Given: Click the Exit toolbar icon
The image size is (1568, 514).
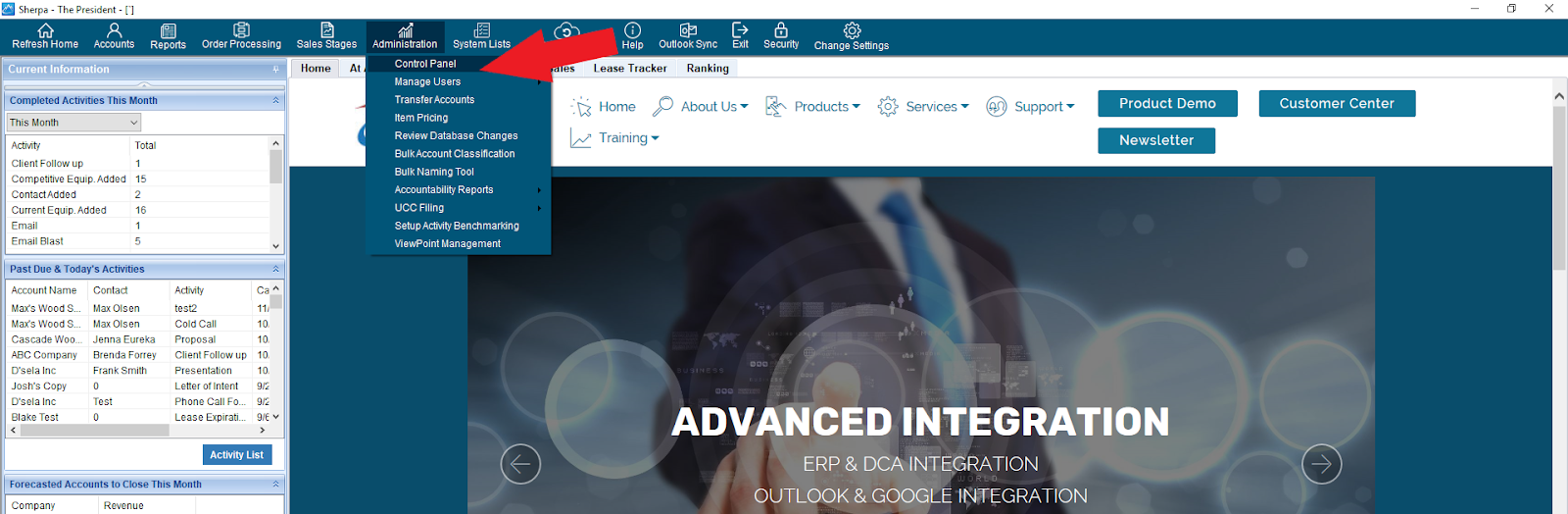Looking at the screenshot, I should click(740, 36).
